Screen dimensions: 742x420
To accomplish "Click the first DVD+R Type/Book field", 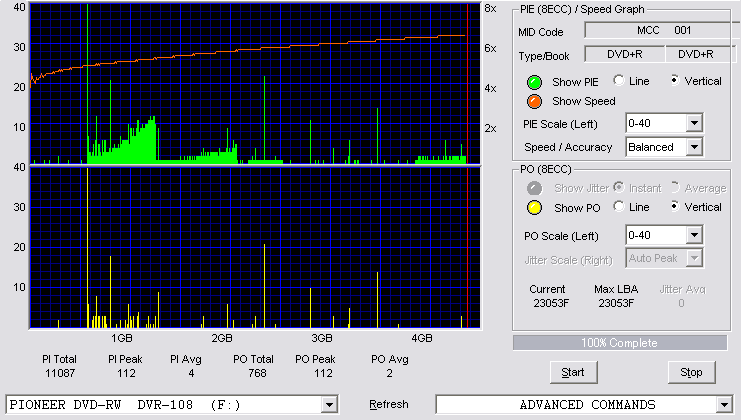I will click(x=625, y=54).
